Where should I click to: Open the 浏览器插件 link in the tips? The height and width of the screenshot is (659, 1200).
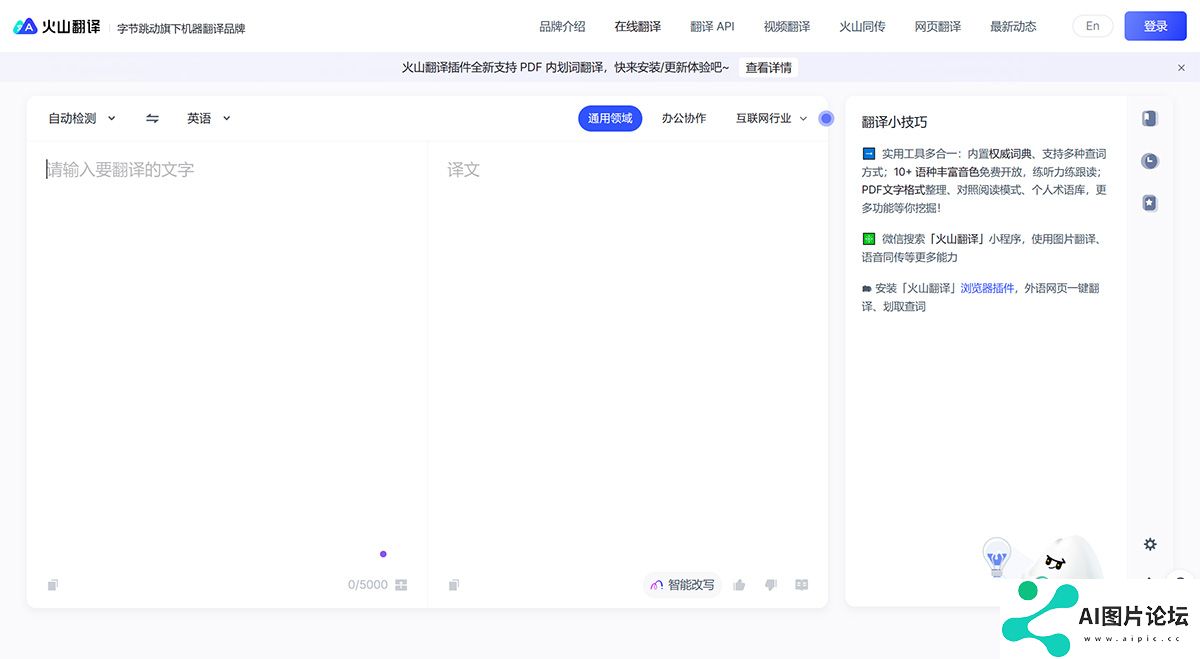987,288
